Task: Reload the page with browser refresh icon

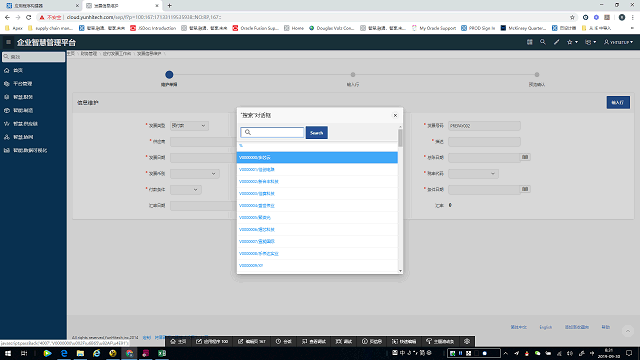Action: 29,17
